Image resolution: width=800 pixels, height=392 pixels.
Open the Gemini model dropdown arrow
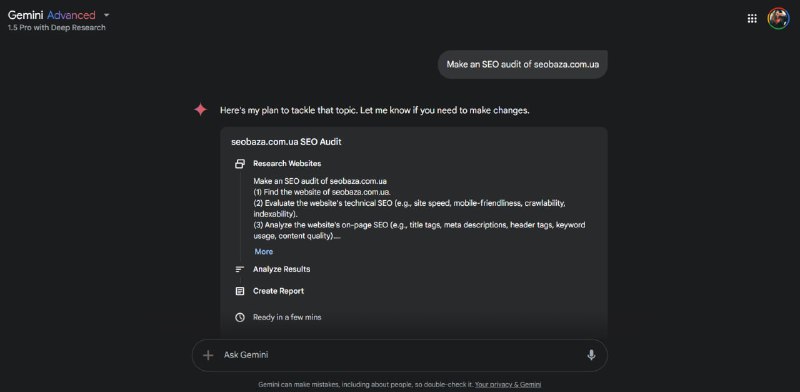(x=106, y=15)
